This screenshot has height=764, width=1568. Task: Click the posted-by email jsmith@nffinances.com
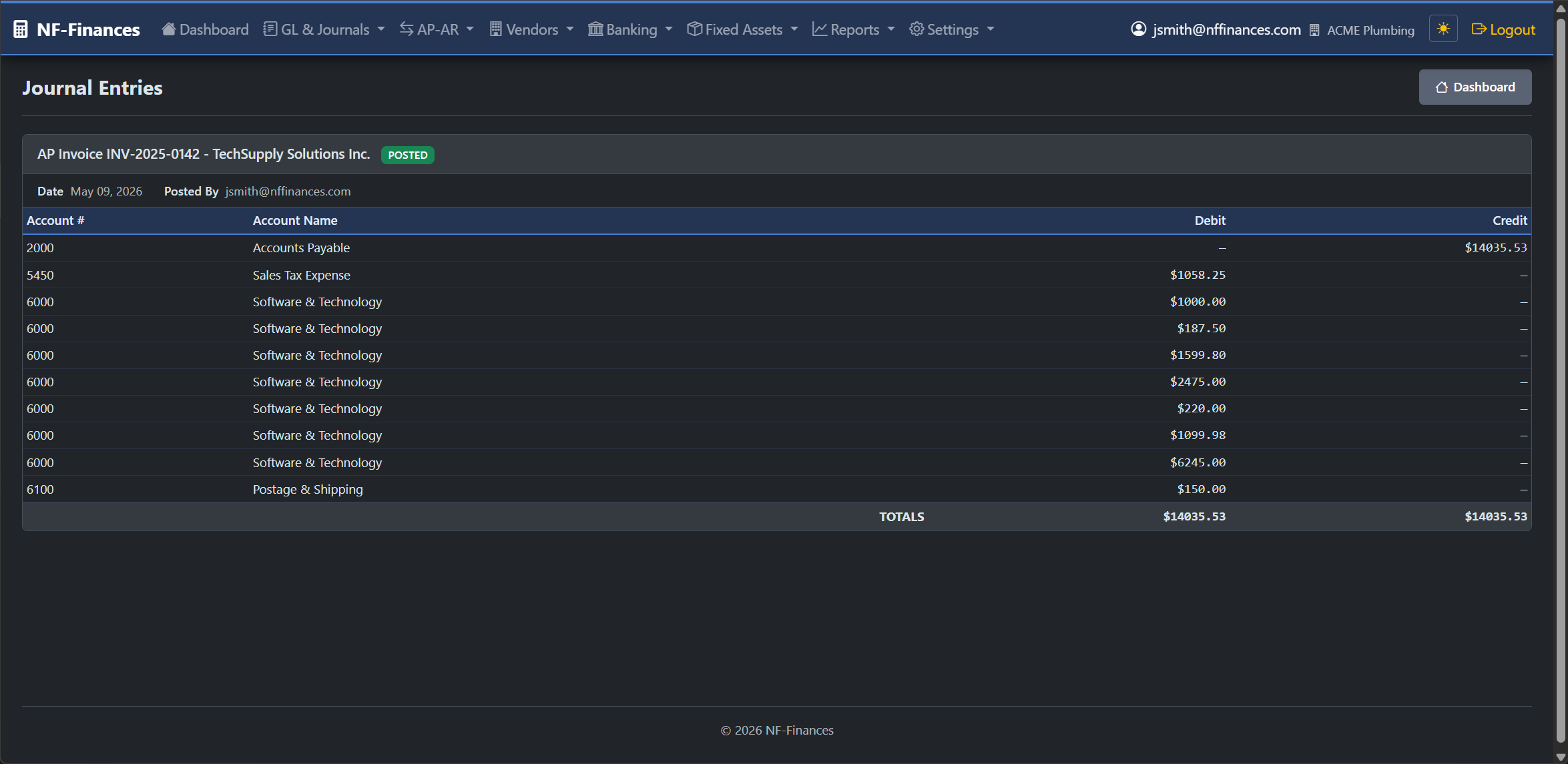tap(288, 192)
